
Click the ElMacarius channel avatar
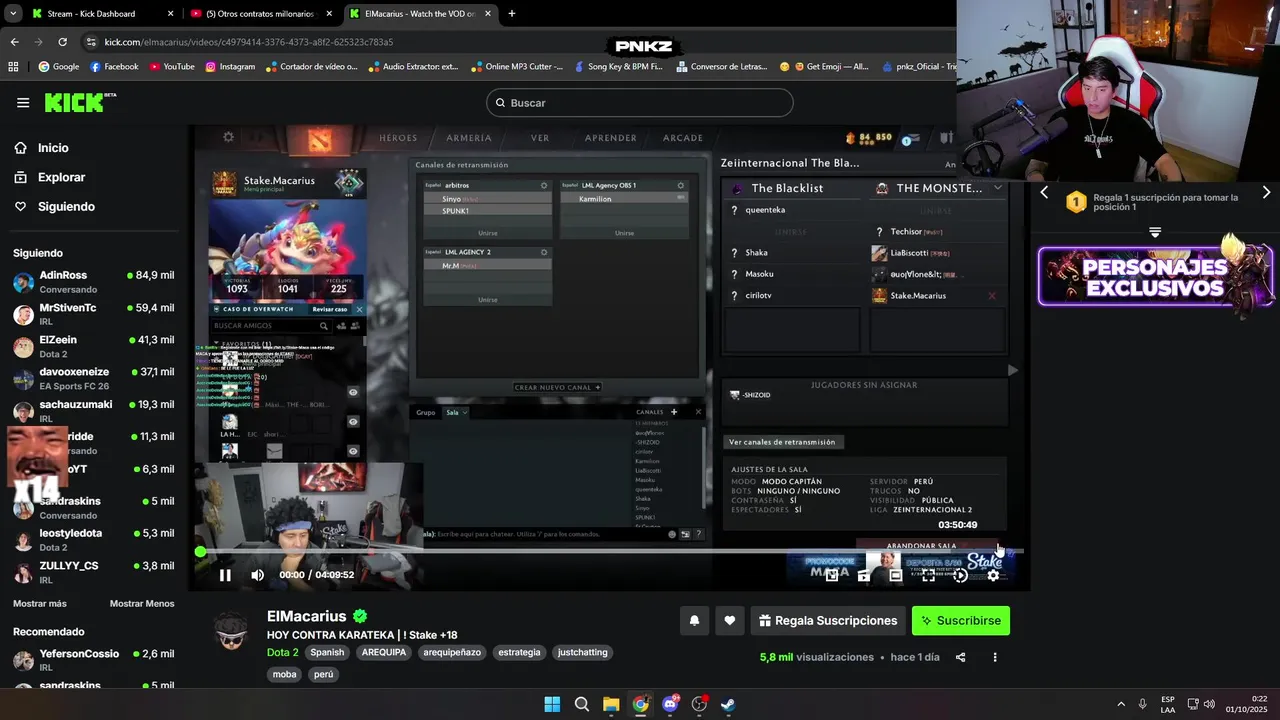pyautogui.click(x=231, y=633)
